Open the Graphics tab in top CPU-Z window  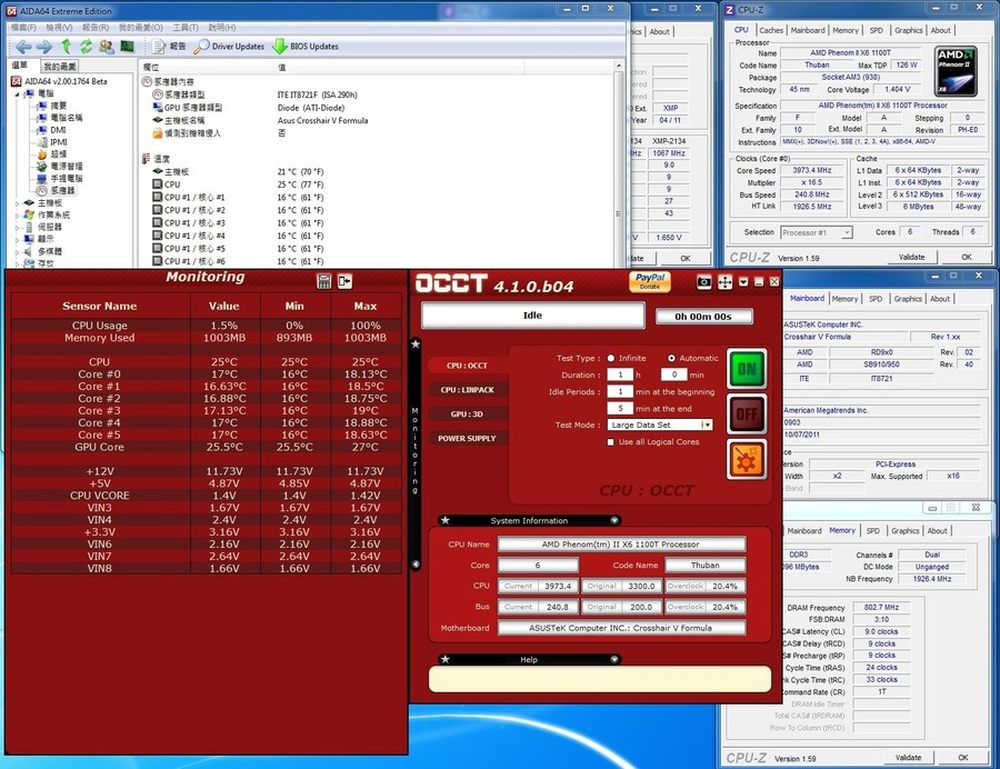(908, 31)
